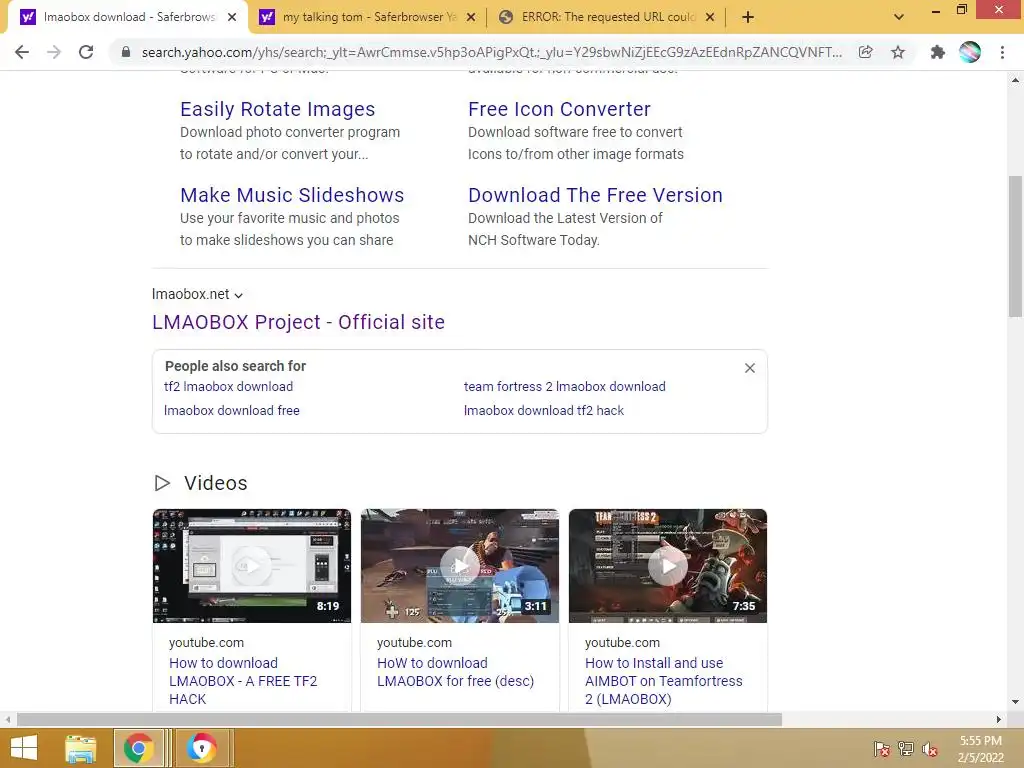Click the forward navigation arrow

pyautogui.click(x=54, y=52)
